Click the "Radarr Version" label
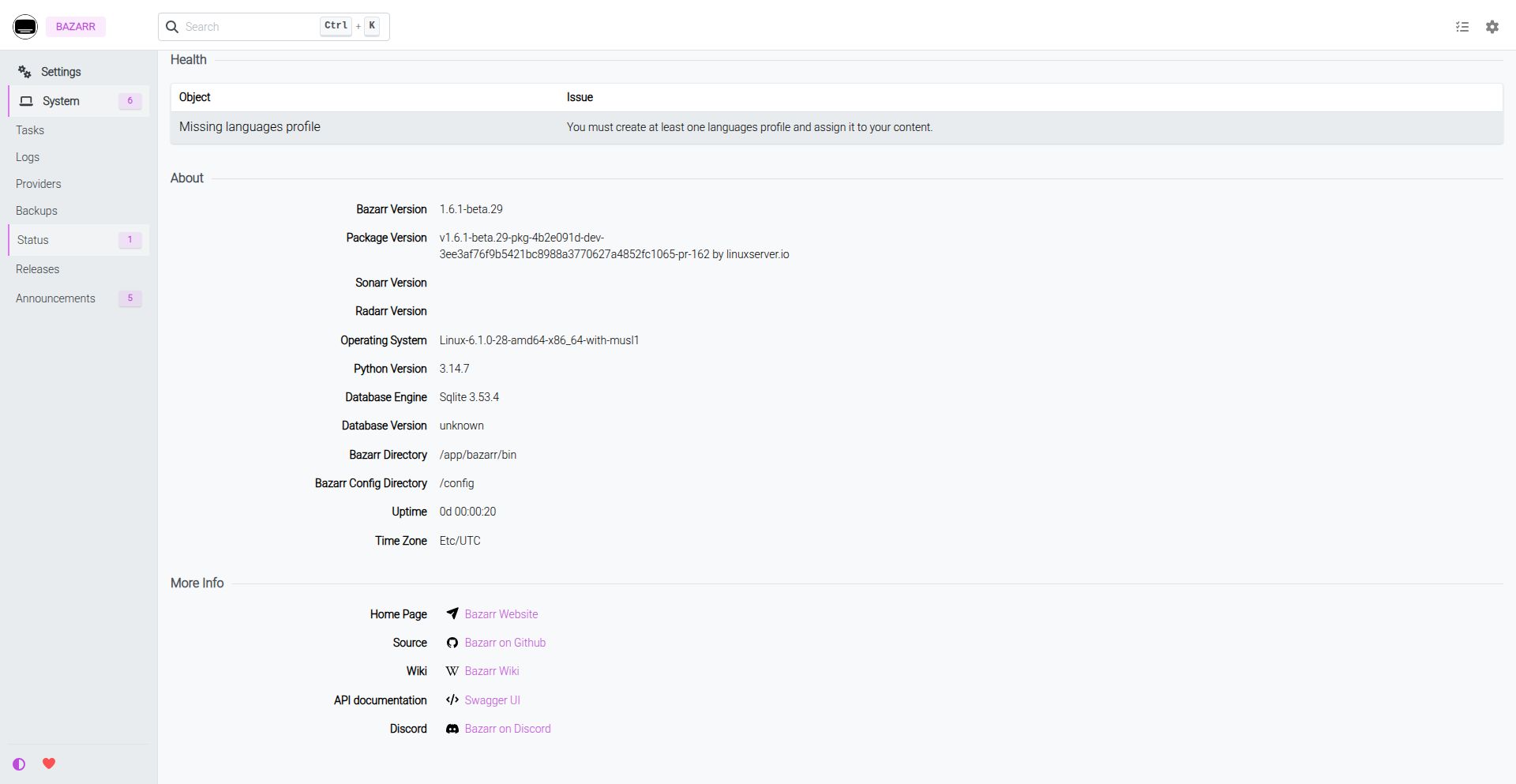This screenshot has width=1516, height=784. [391, 311]
